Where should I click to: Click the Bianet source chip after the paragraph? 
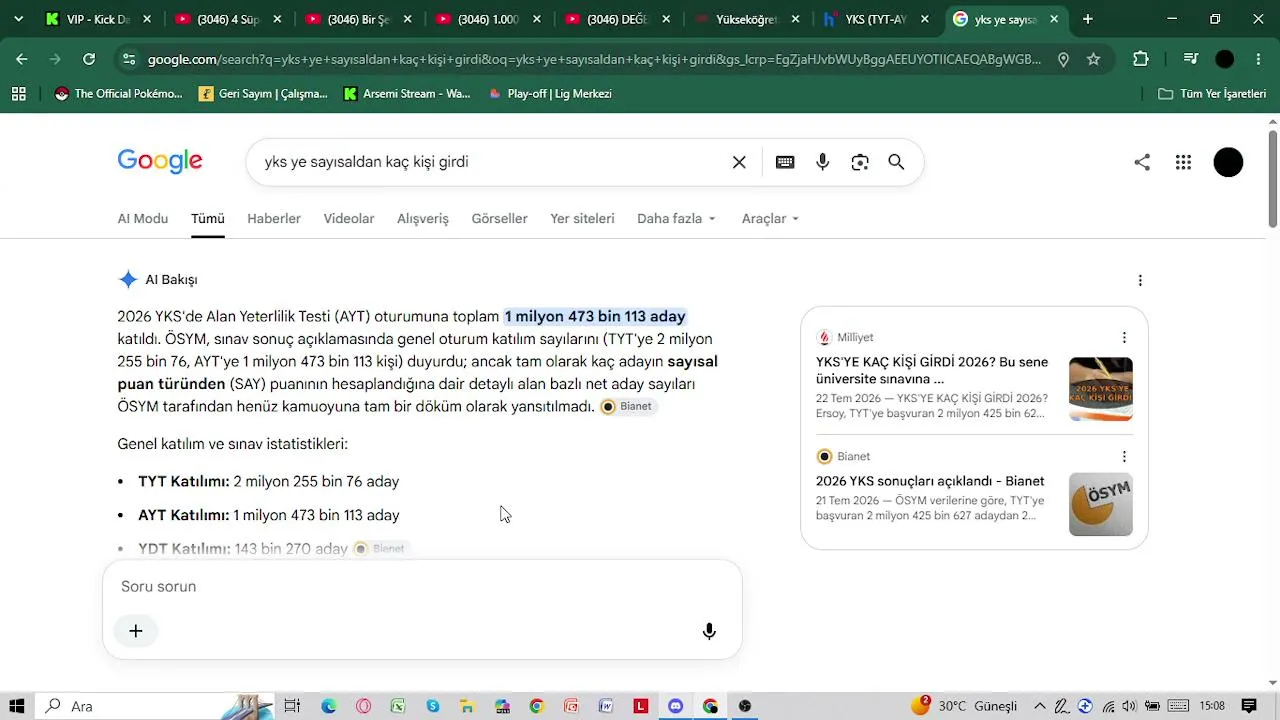[x=628, y=406]
